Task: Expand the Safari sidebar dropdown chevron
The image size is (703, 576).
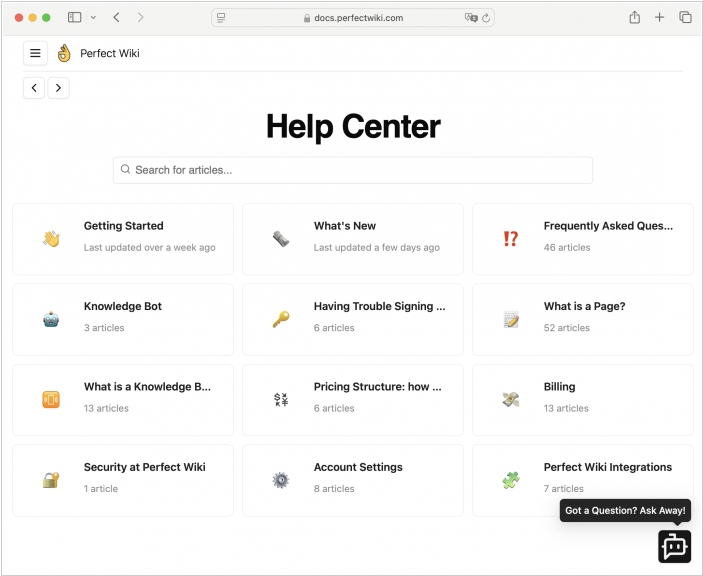Action: point(93,17)
